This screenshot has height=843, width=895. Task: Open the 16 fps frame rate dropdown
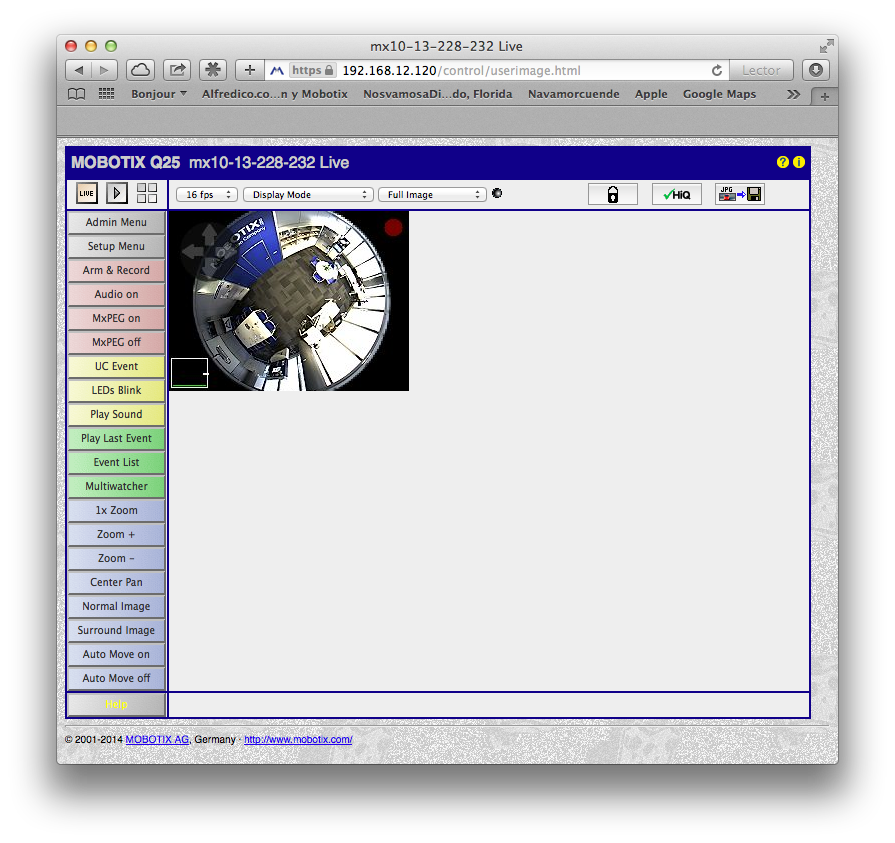[x=207, y=195]
